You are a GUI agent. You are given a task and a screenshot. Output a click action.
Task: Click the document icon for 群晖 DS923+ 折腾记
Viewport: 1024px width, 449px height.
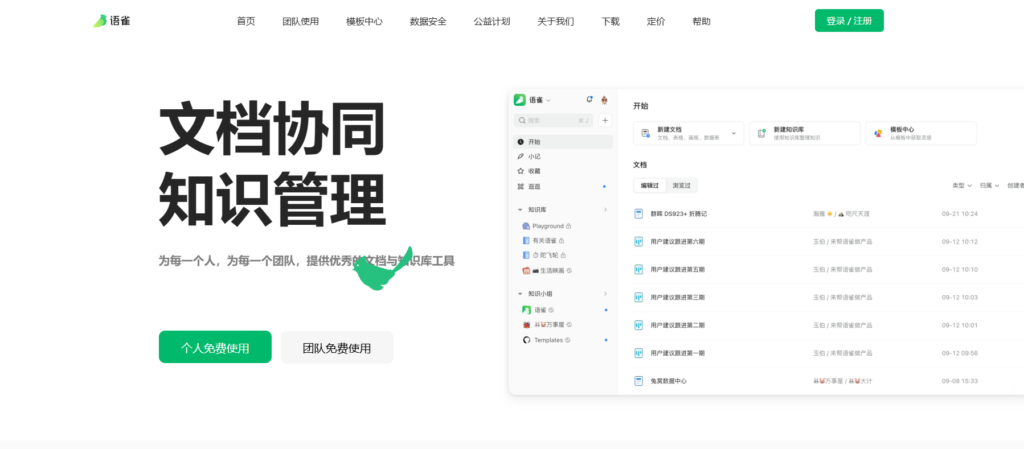click(639, 213)
